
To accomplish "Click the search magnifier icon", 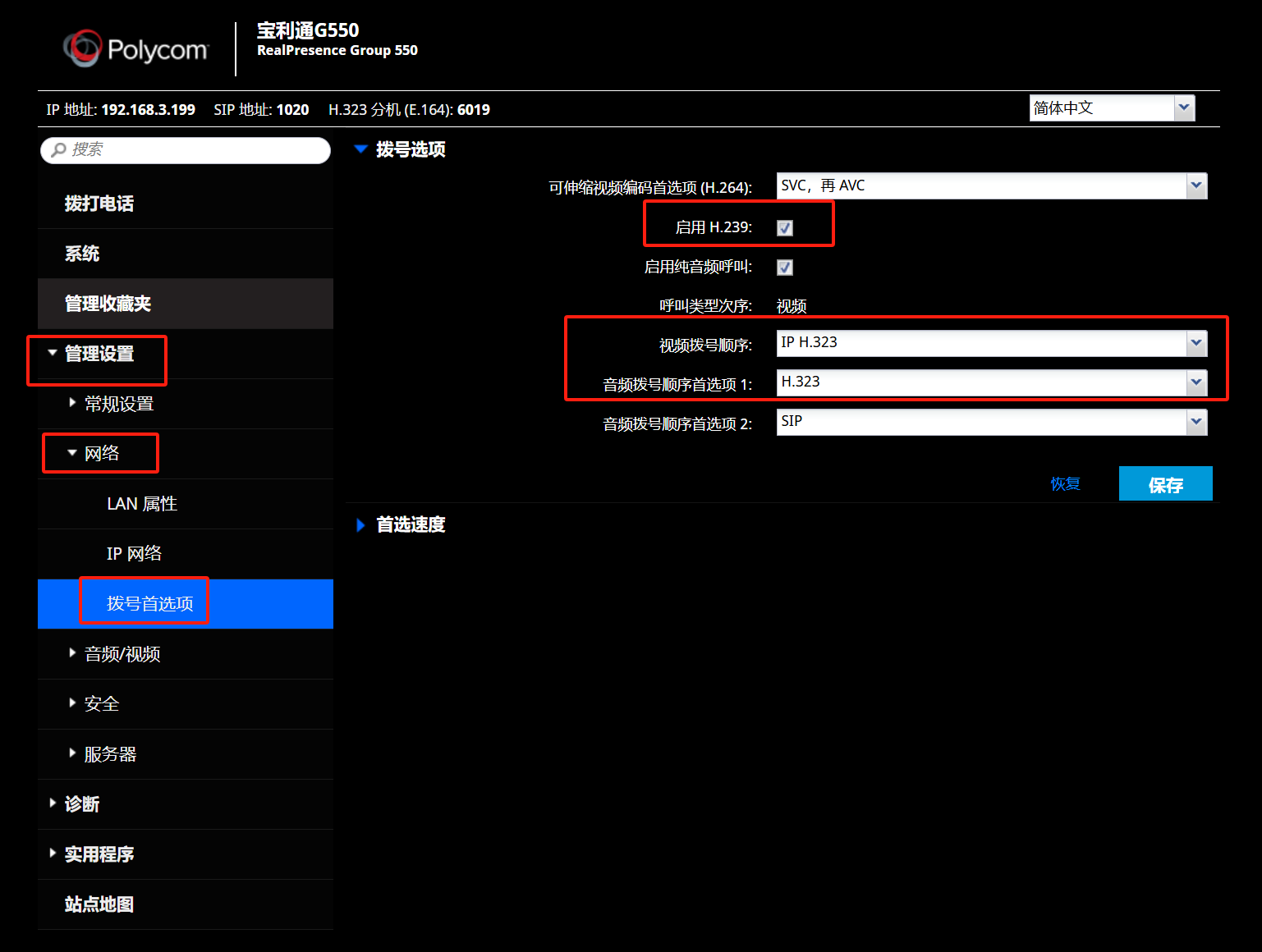I will pyautogui.click(x=58, y=150).
